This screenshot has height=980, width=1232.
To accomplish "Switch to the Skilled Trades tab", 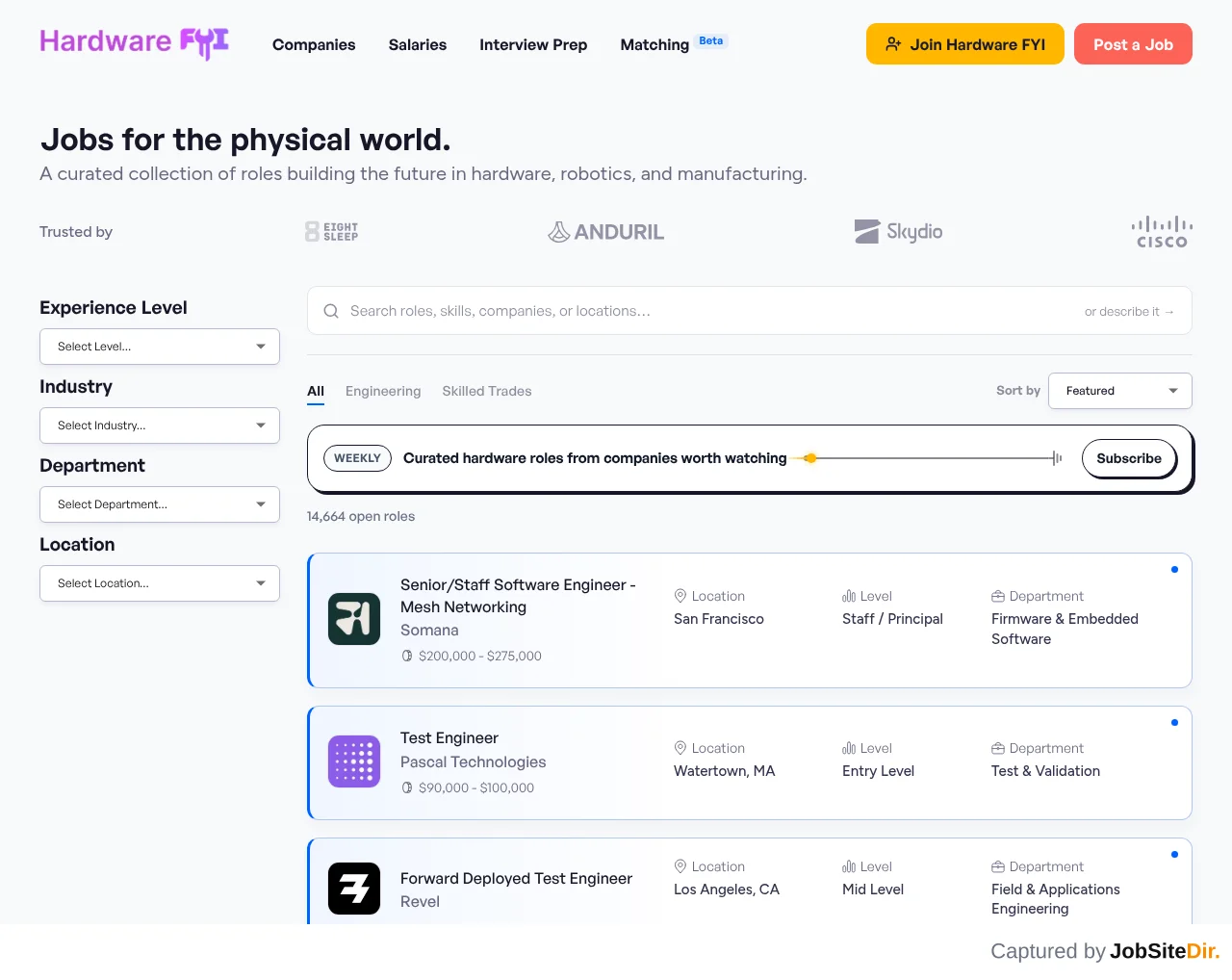I will (487, 391).
